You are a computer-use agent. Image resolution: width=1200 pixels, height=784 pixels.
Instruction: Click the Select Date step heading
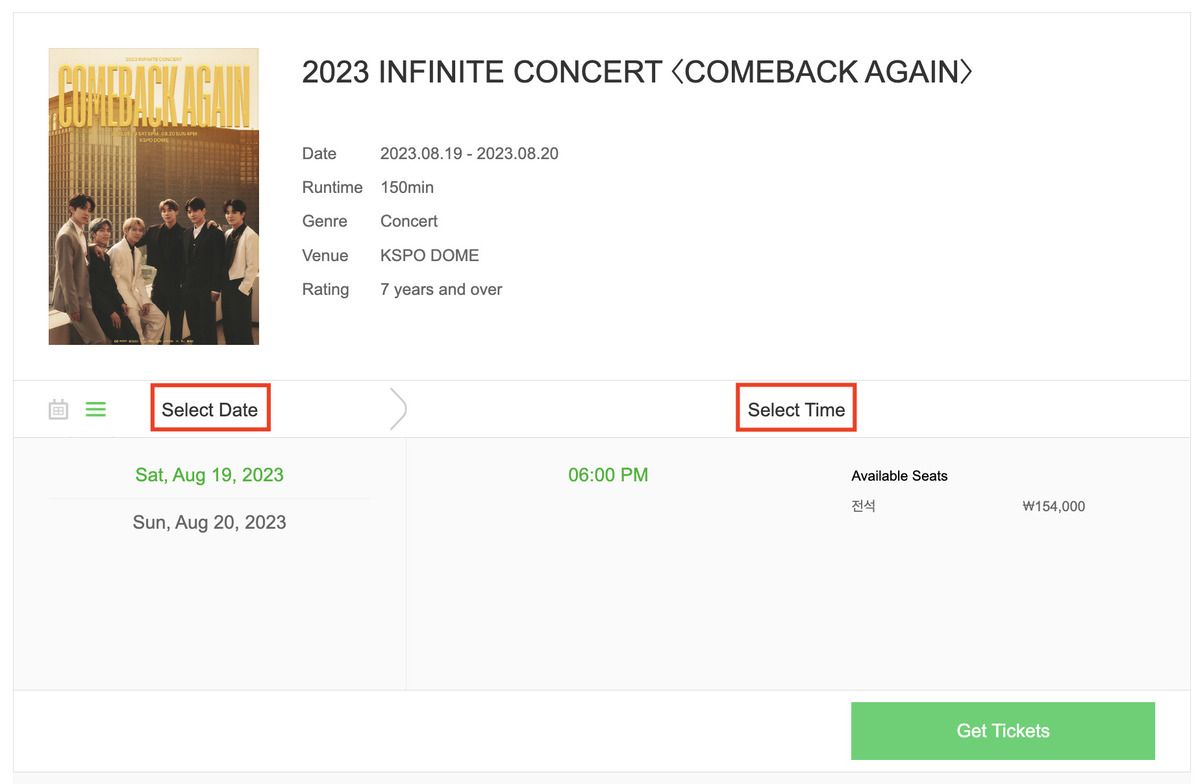click(x=210, y=409)
